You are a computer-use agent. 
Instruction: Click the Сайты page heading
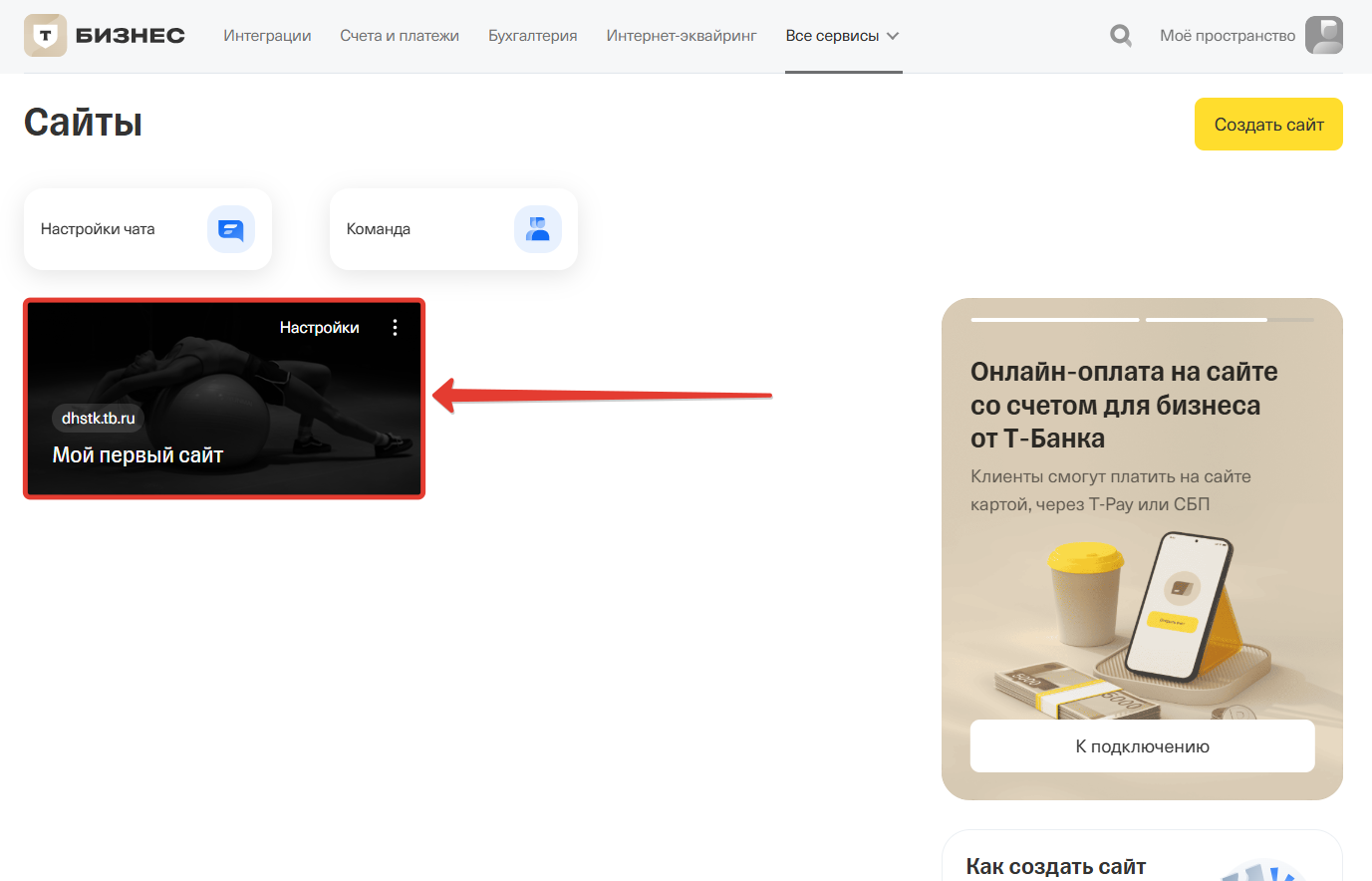pos(84,123)
